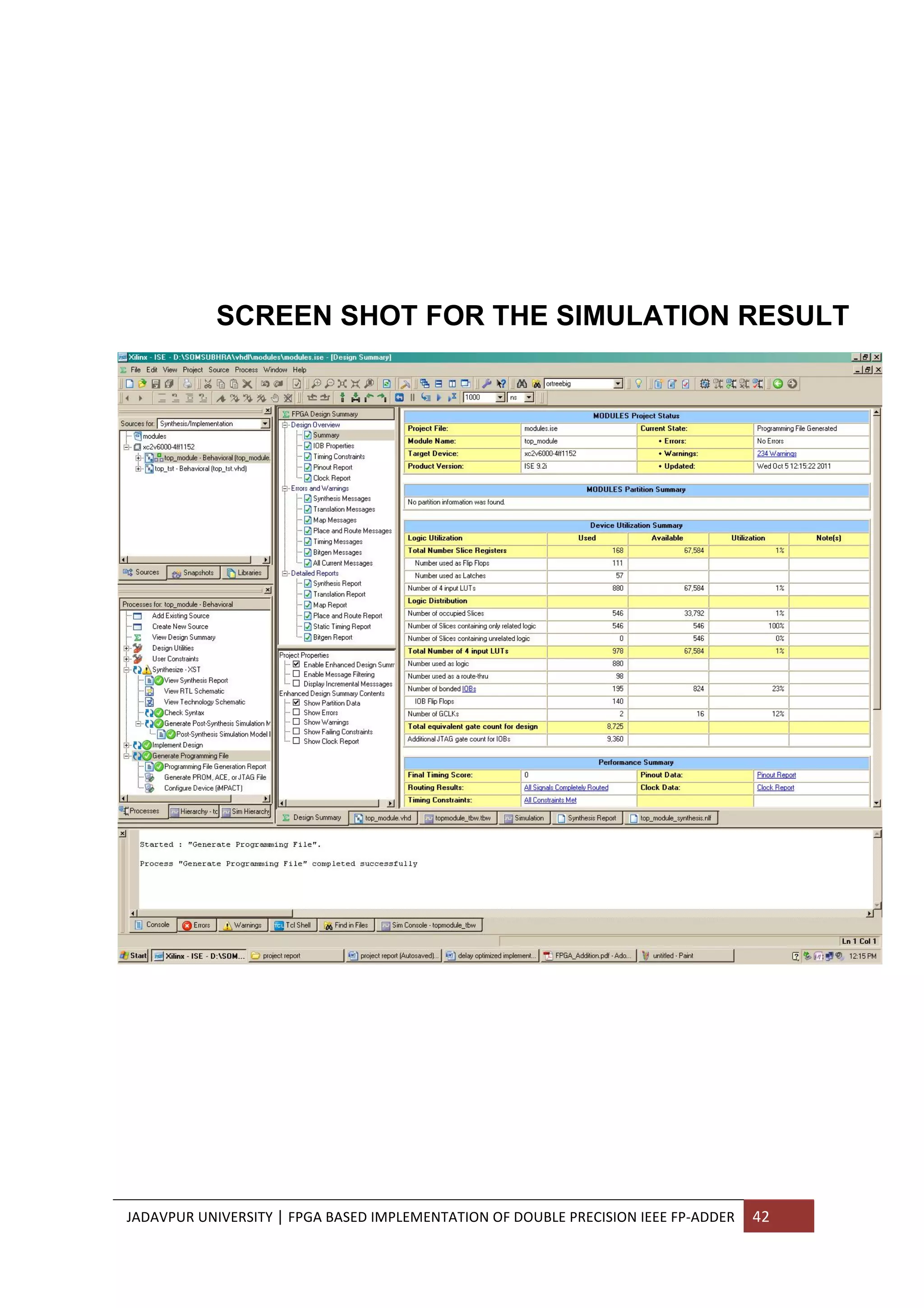Screen dimensions: 924x1308
Task: Open the Project menu
Action: pyautogui.click(x=193, y=370)
